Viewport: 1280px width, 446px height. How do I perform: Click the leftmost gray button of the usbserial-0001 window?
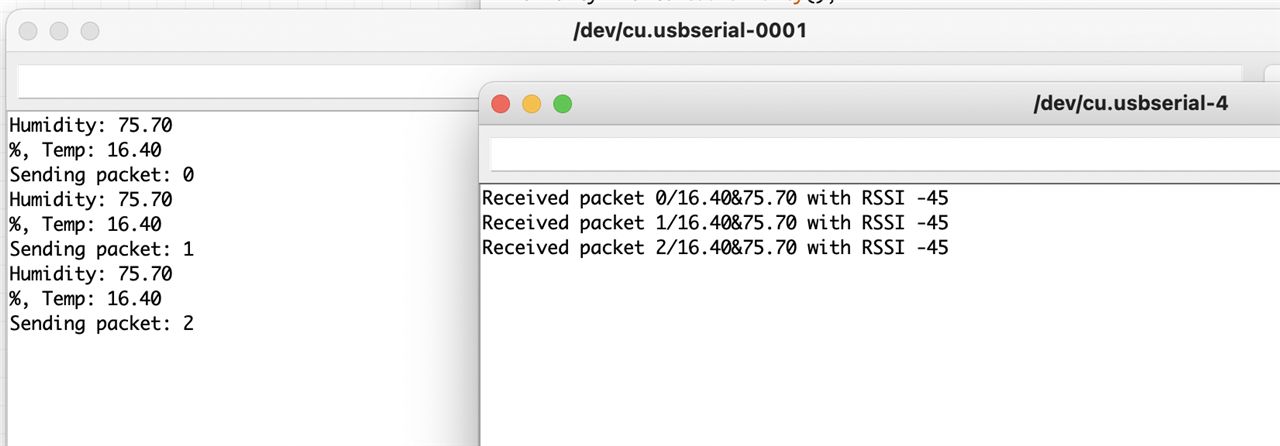coord(28,32)
